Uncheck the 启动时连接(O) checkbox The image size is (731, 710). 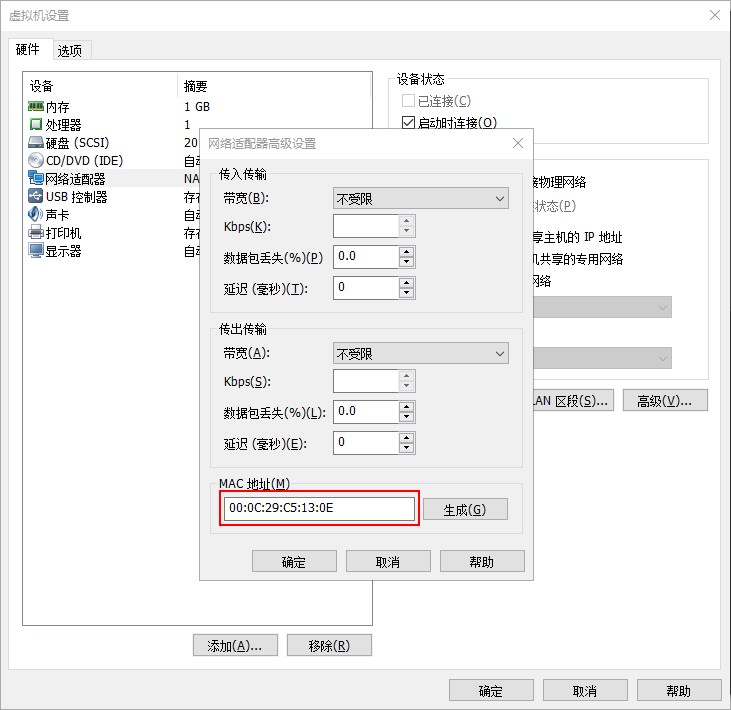tap(408, 123)
